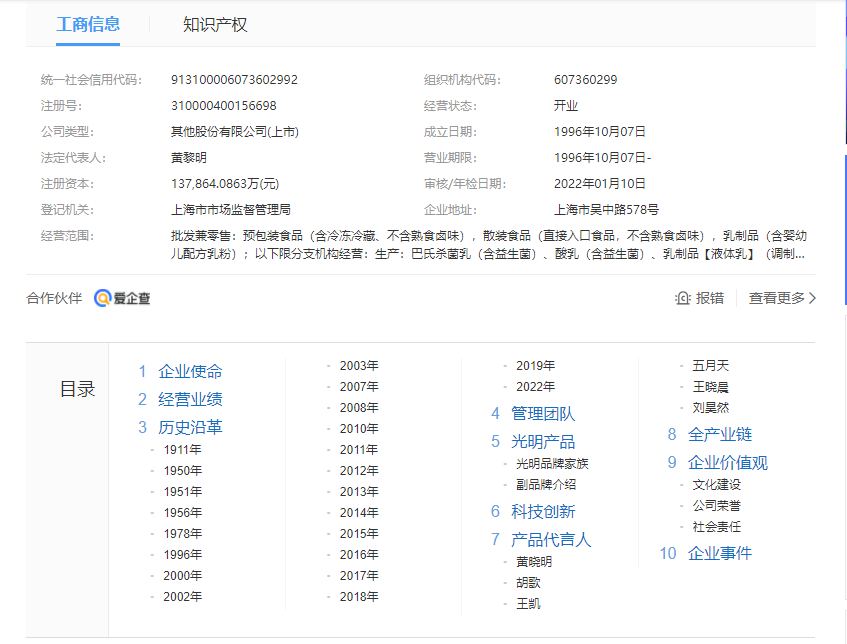Open the 王凯 entry
The width and height of the screenshot is (847, 644).
click(x=528, y=604)
